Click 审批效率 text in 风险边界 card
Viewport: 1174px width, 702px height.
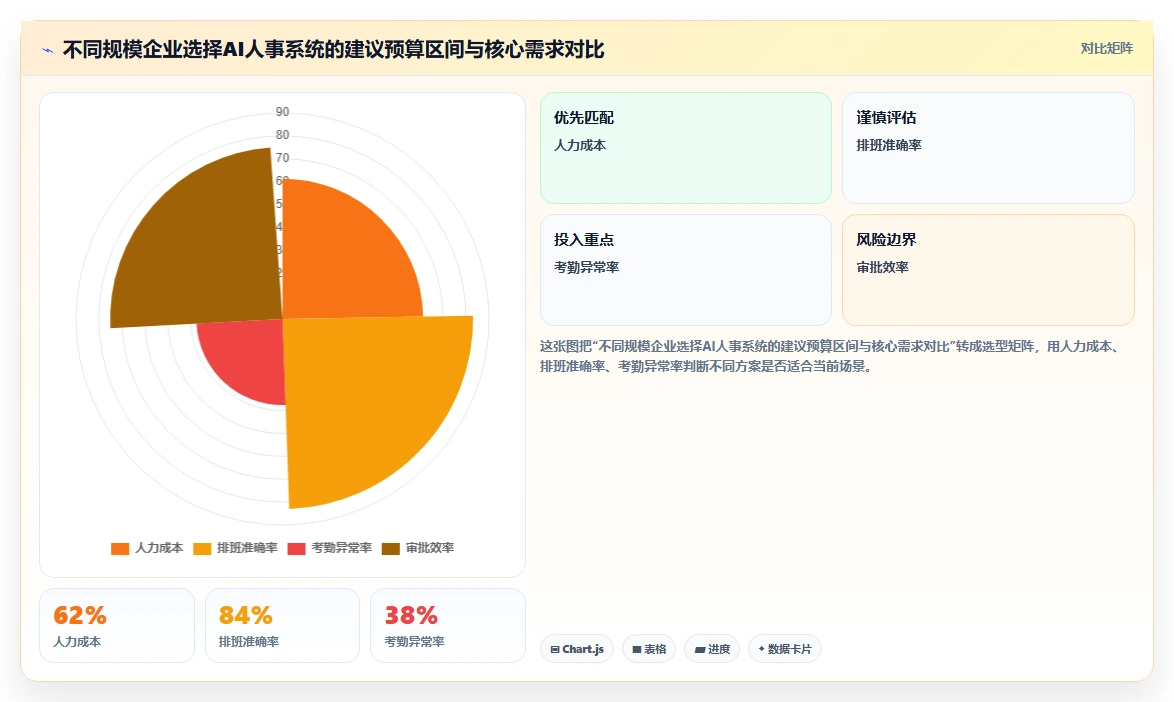coord(882,267)
